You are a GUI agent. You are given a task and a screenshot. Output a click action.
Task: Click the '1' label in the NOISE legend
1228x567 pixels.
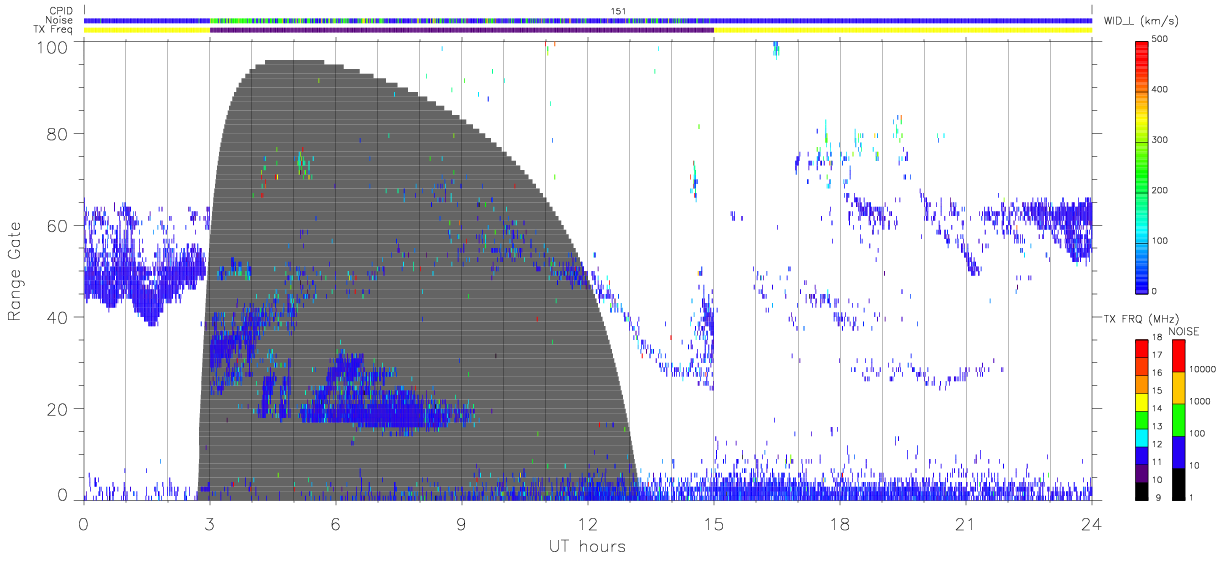coord(1192,497)
